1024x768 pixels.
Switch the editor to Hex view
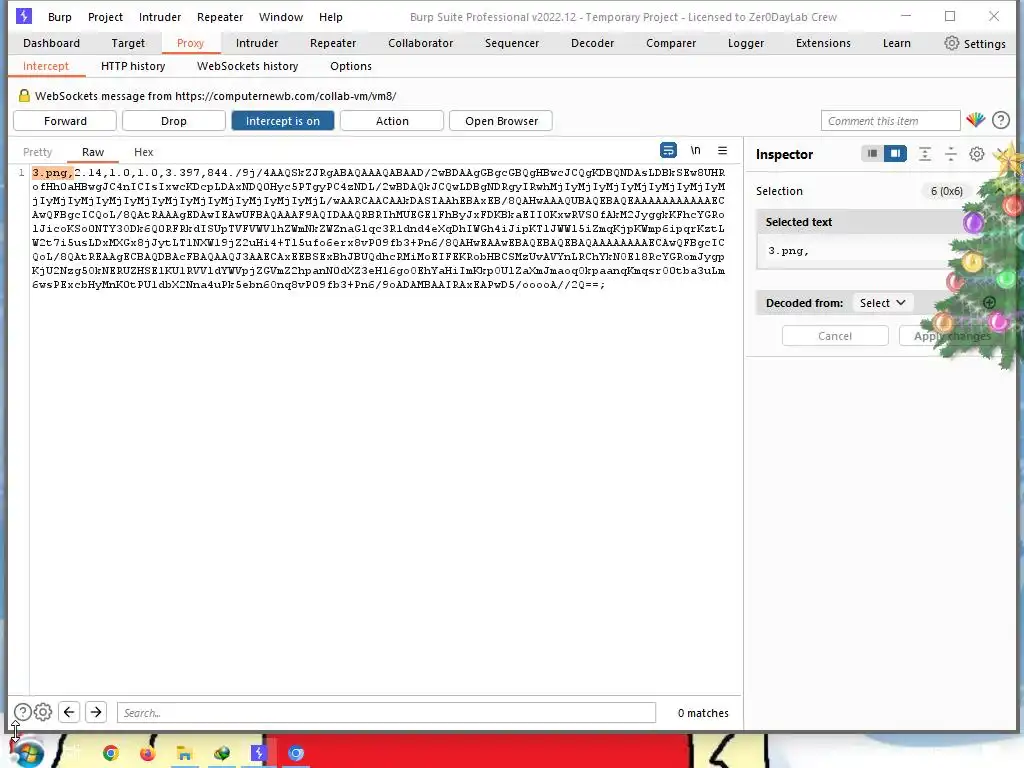click(x=144, y=152)
